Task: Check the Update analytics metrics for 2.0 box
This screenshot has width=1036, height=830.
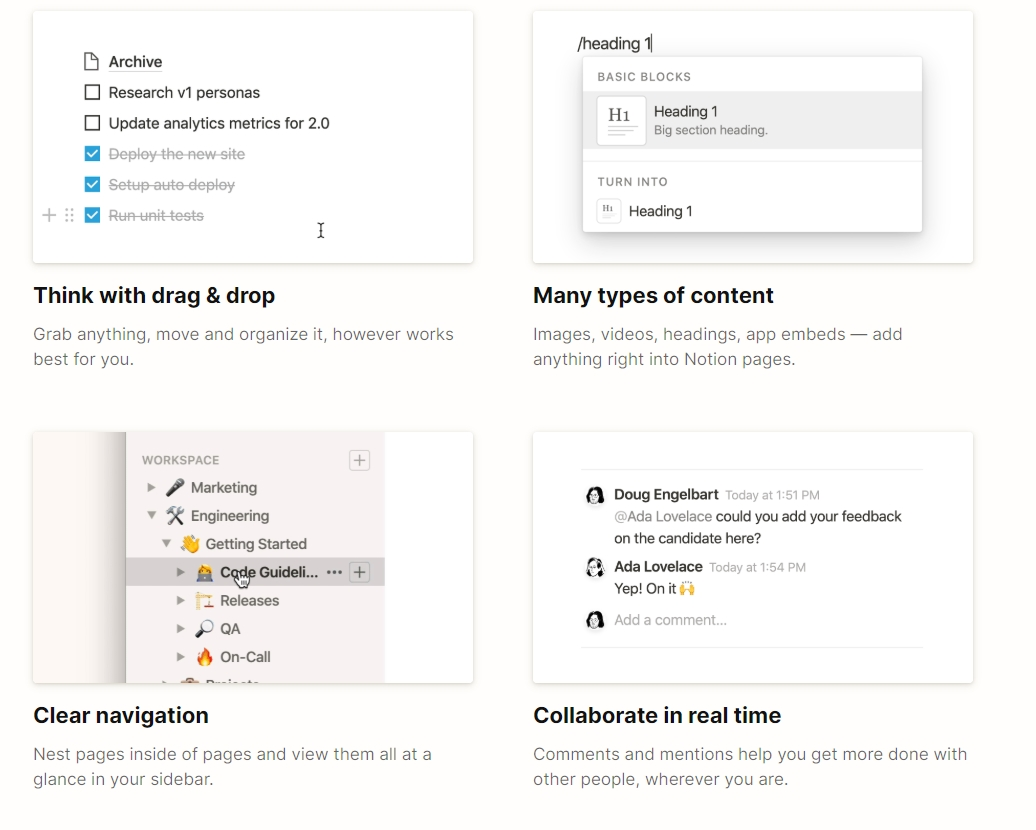Action: pos(92,123)
